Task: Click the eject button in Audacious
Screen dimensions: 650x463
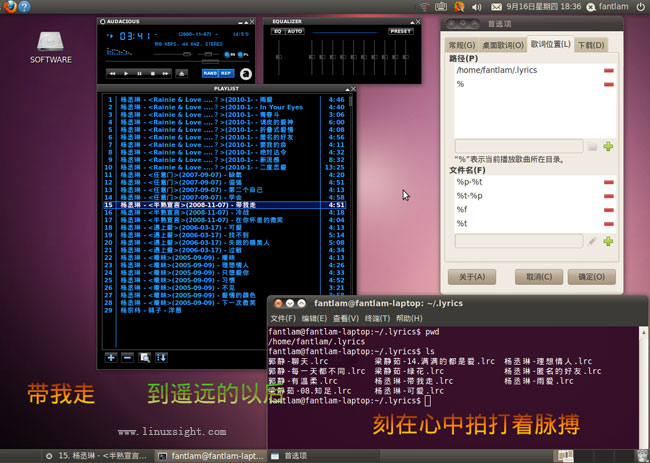Action: tap(181, 73)
